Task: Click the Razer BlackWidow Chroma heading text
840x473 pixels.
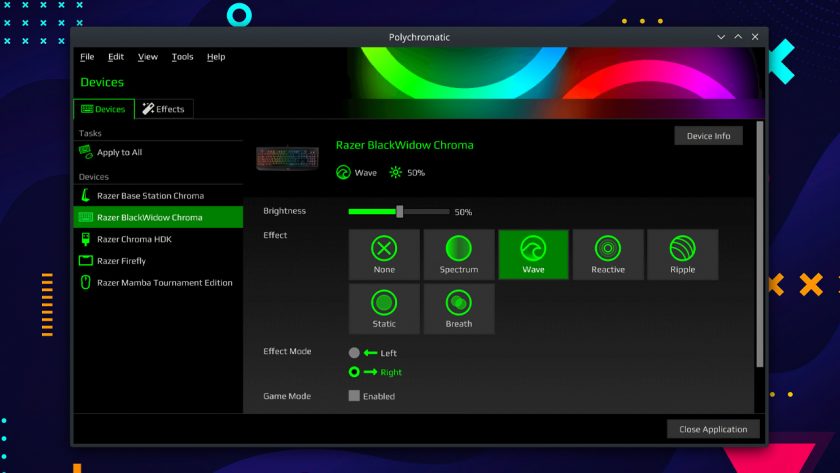Action: pyautogui.click(x=404, y=145)
